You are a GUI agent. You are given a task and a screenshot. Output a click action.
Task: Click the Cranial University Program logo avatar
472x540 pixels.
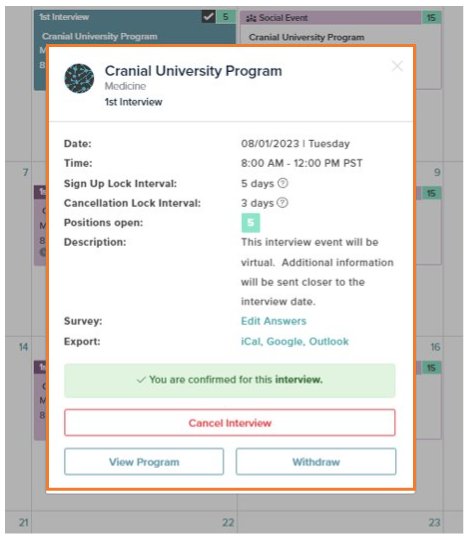click(x=79, y=79)
